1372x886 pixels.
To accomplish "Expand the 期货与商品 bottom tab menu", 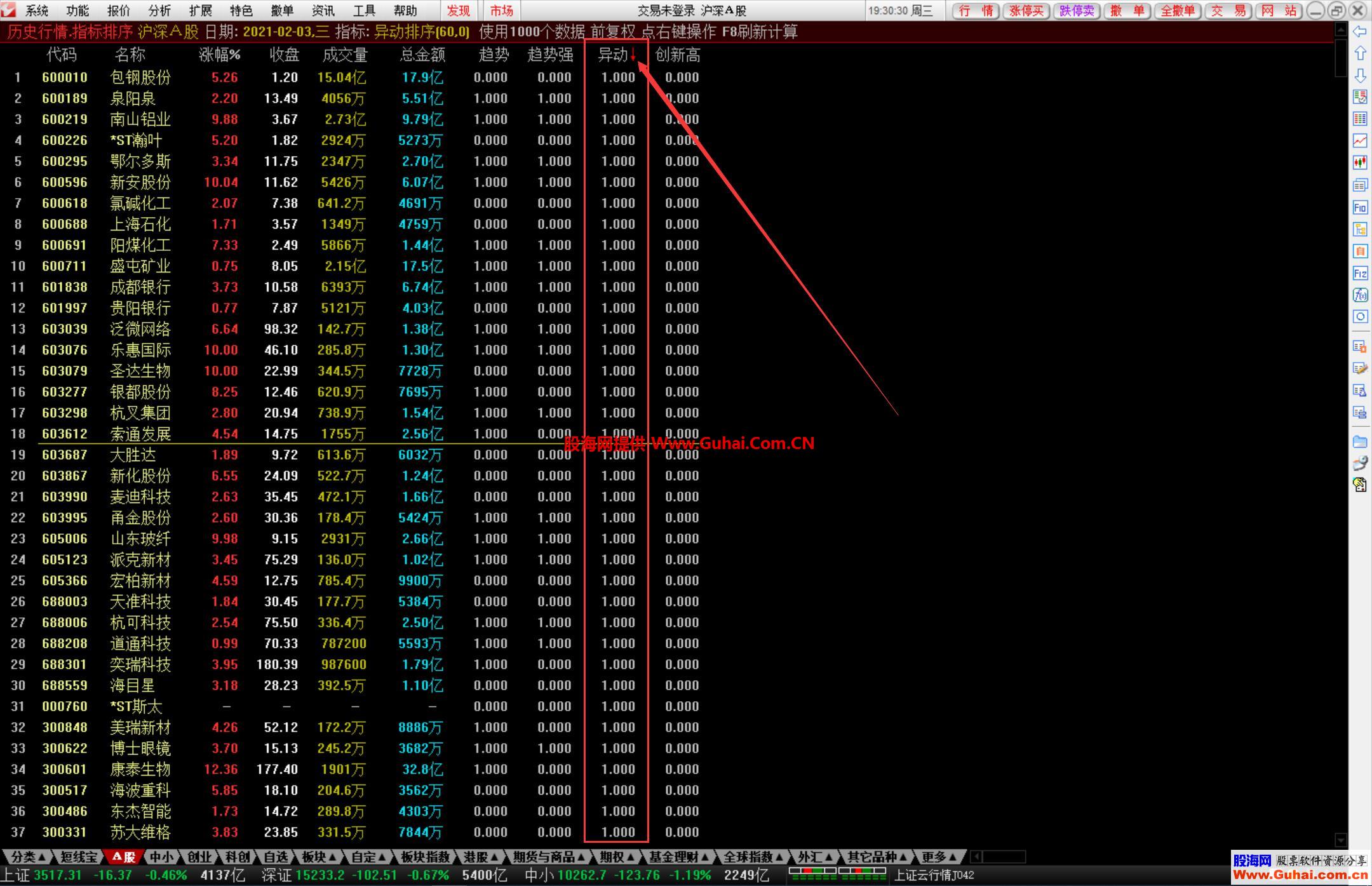I will point(549,857).
